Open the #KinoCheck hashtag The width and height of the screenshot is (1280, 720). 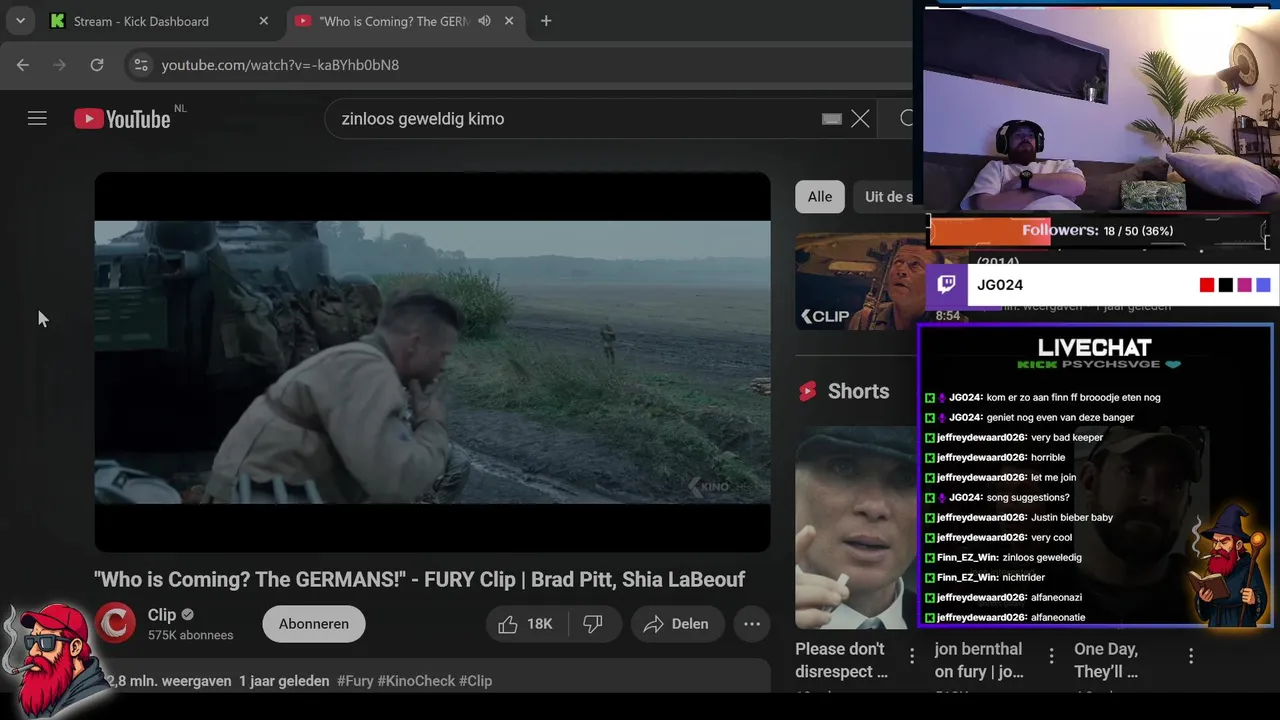point(416,681)
